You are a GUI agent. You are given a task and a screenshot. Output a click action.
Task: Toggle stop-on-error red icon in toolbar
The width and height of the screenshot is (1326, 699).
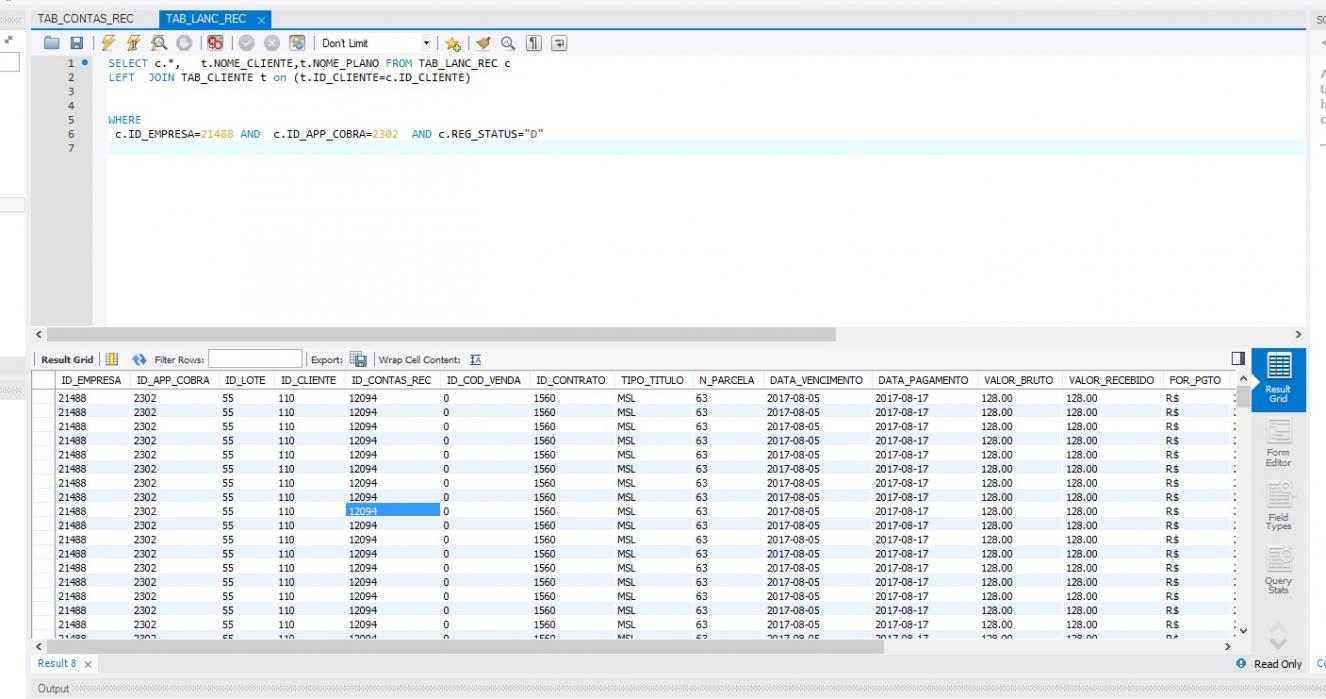tap(215, 43)
